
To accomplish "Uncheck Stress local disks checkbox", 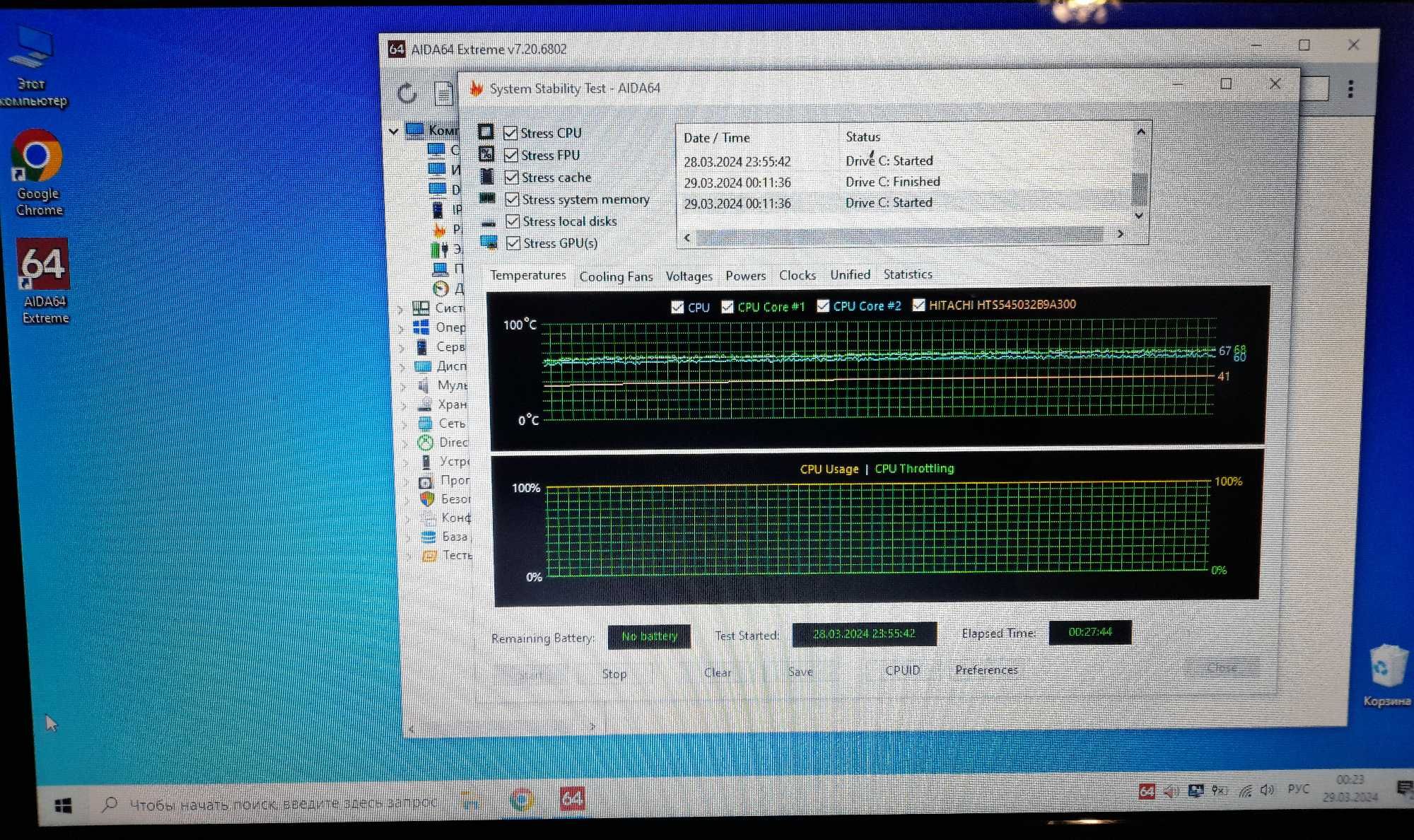I will pos(513,221).
